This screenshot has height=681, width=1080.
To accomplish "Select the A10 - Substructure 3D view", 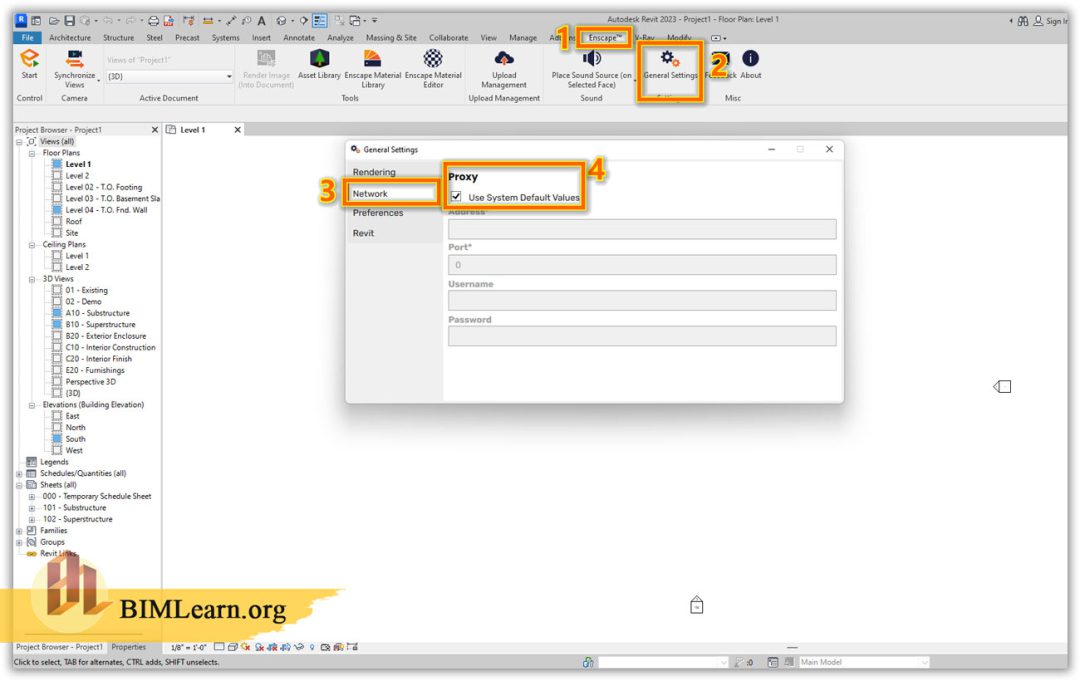I will (97, 313).
